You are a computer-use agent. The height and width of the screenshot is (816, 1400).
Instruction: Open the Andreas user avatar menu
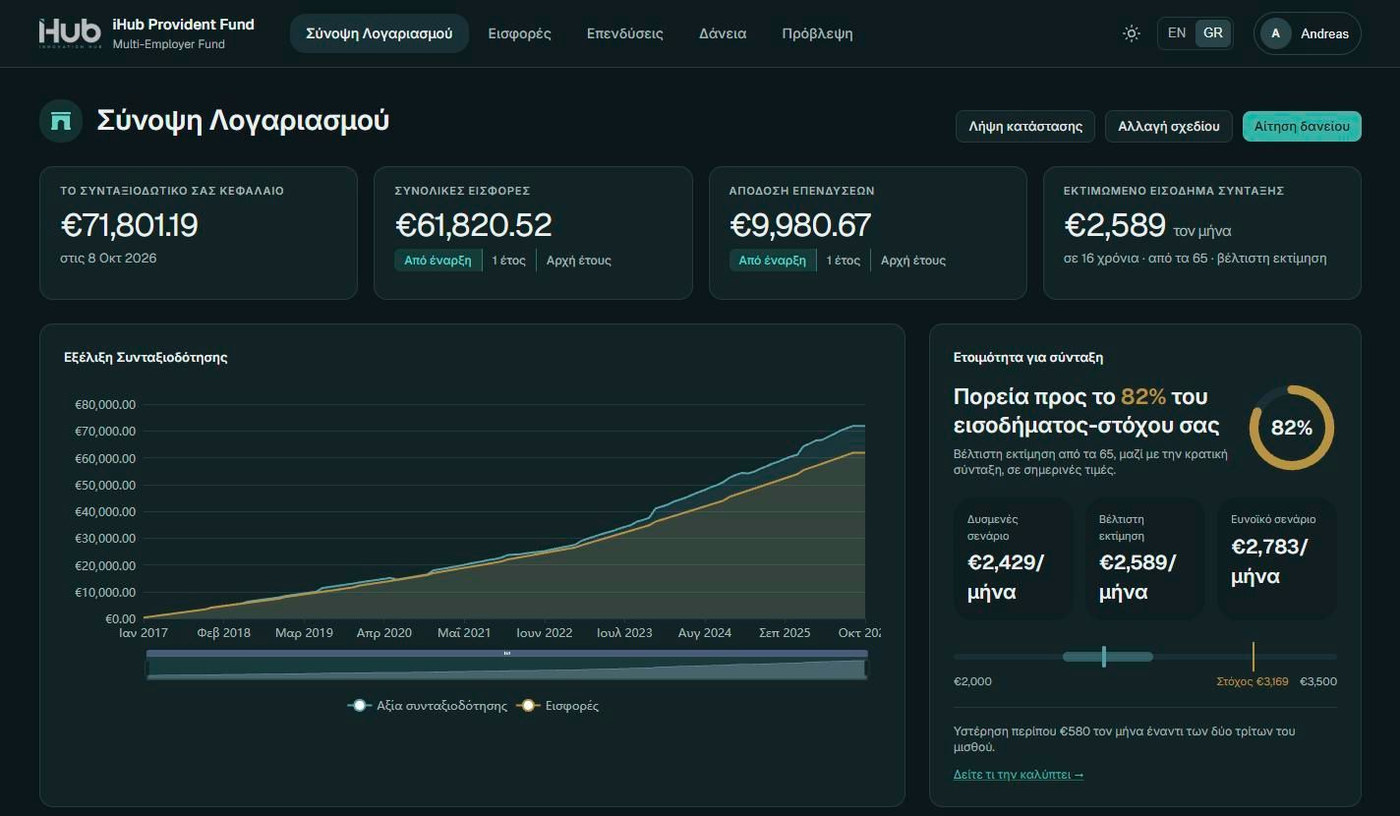coord(1275,33)
